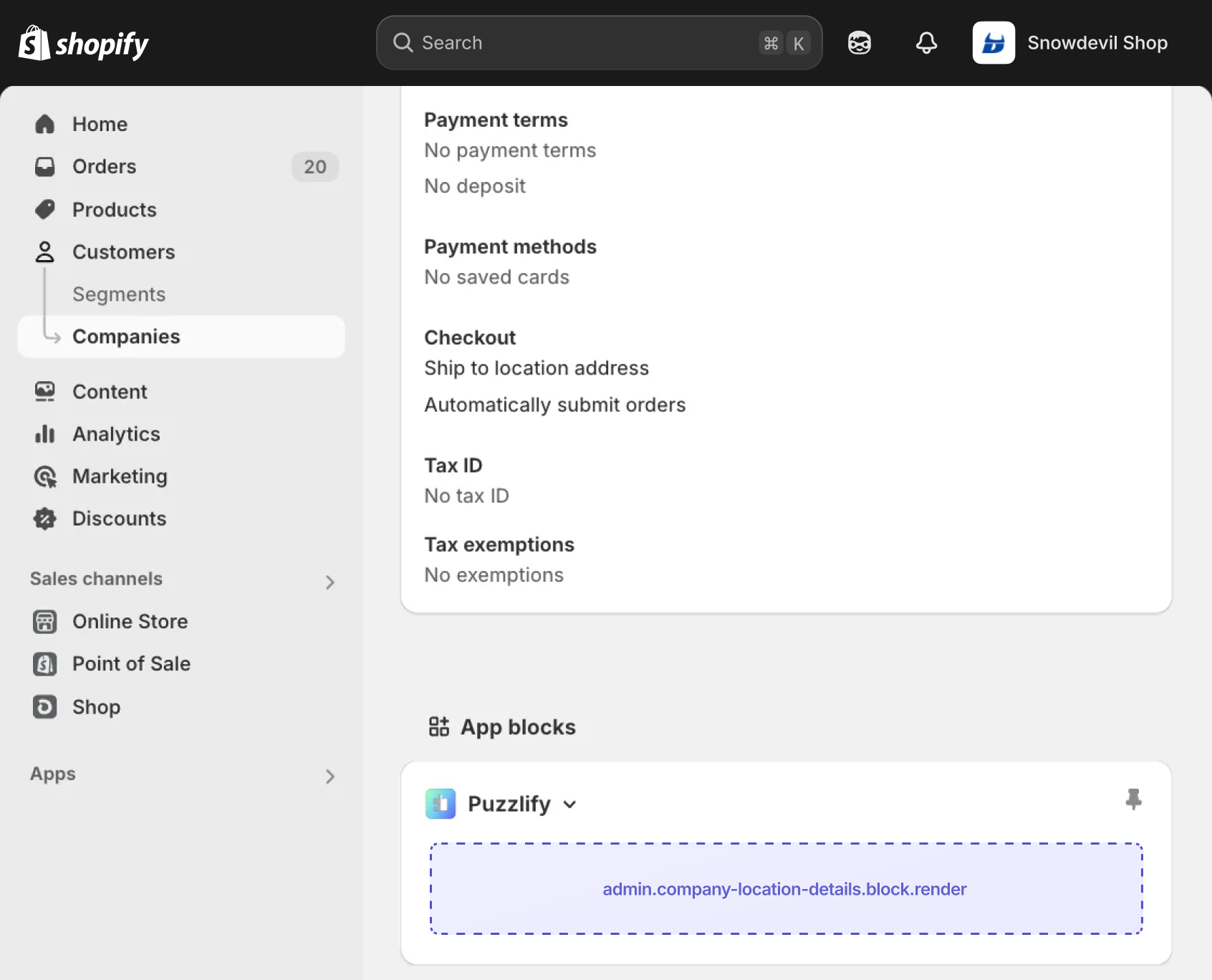Click the admin.company-location-details.block.render placeholder

pyautogui.click(x=786, y=889)
